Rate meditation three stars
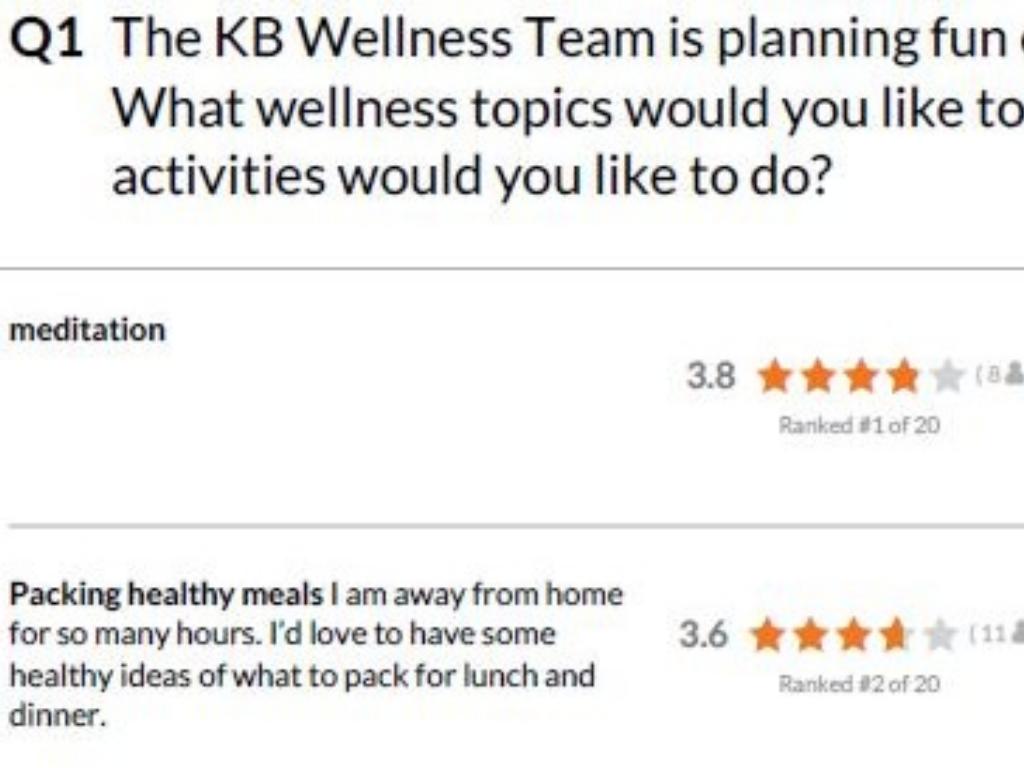This screenshot has height=768, width=1024. [x=861, y=377]
